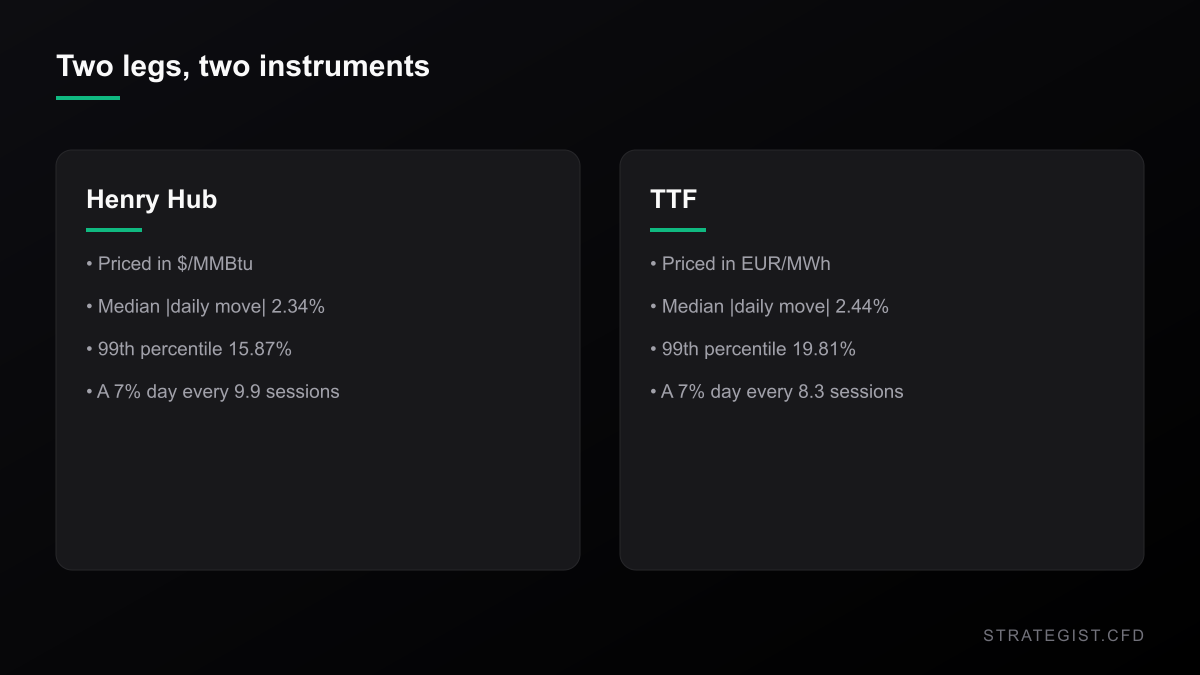Screen dimensions: 1200x675
Task: Click the dark gap between the two cards
Action: pos(600,360)
